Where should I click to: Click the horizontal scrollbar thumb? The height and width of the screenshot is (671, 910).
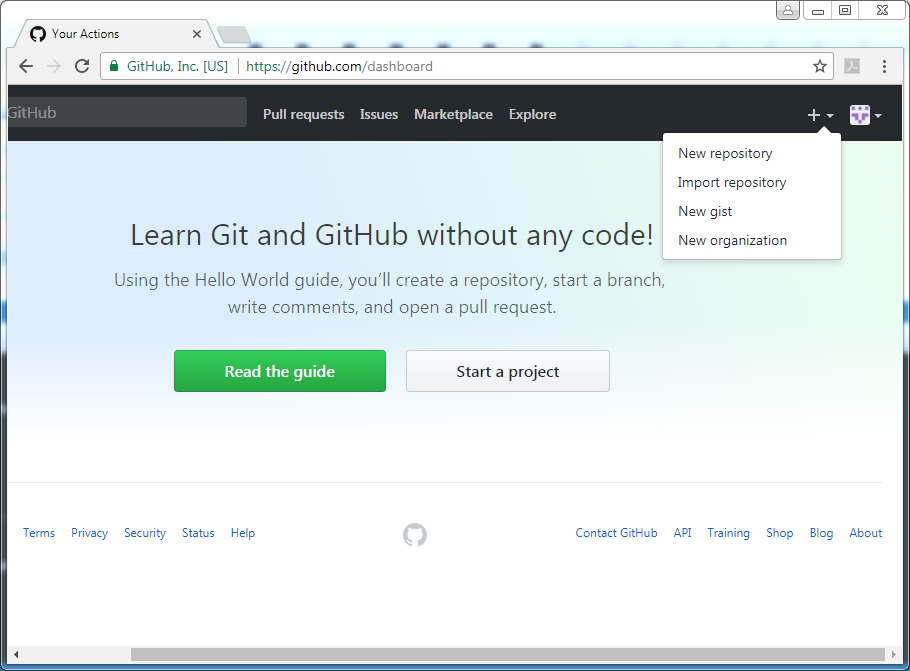508,654
